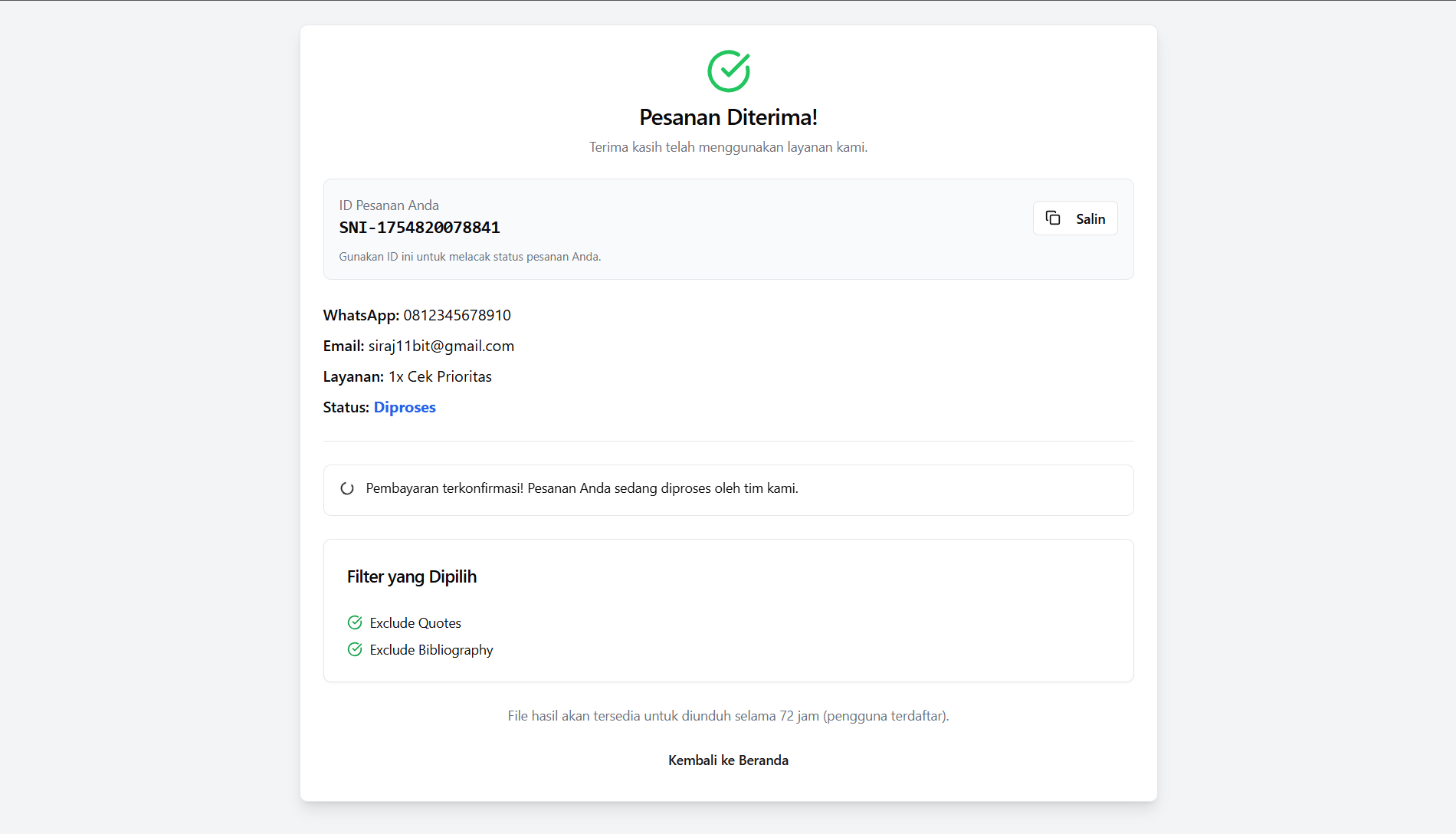The height and width of the screenshot is (834, 1456).
Task: Click the blue Diproses status text
Action: (x=405, y=407)
